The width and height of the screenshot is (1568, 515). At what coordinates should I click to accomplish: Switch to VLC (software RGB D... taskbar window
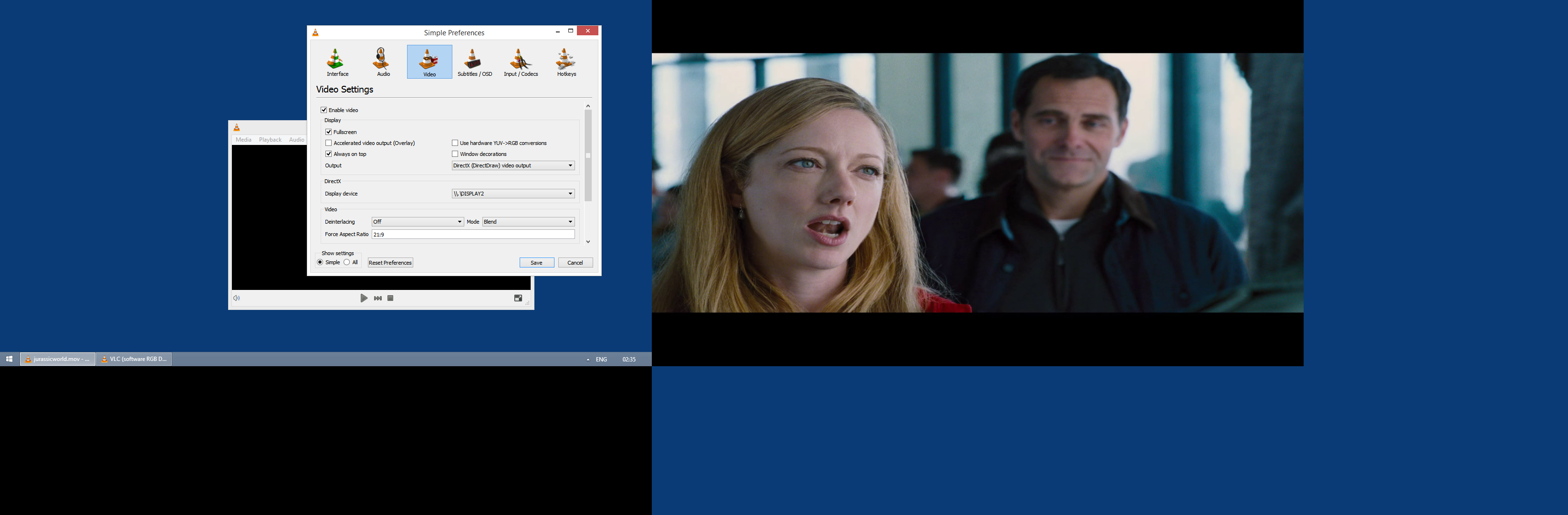[134, 360]
